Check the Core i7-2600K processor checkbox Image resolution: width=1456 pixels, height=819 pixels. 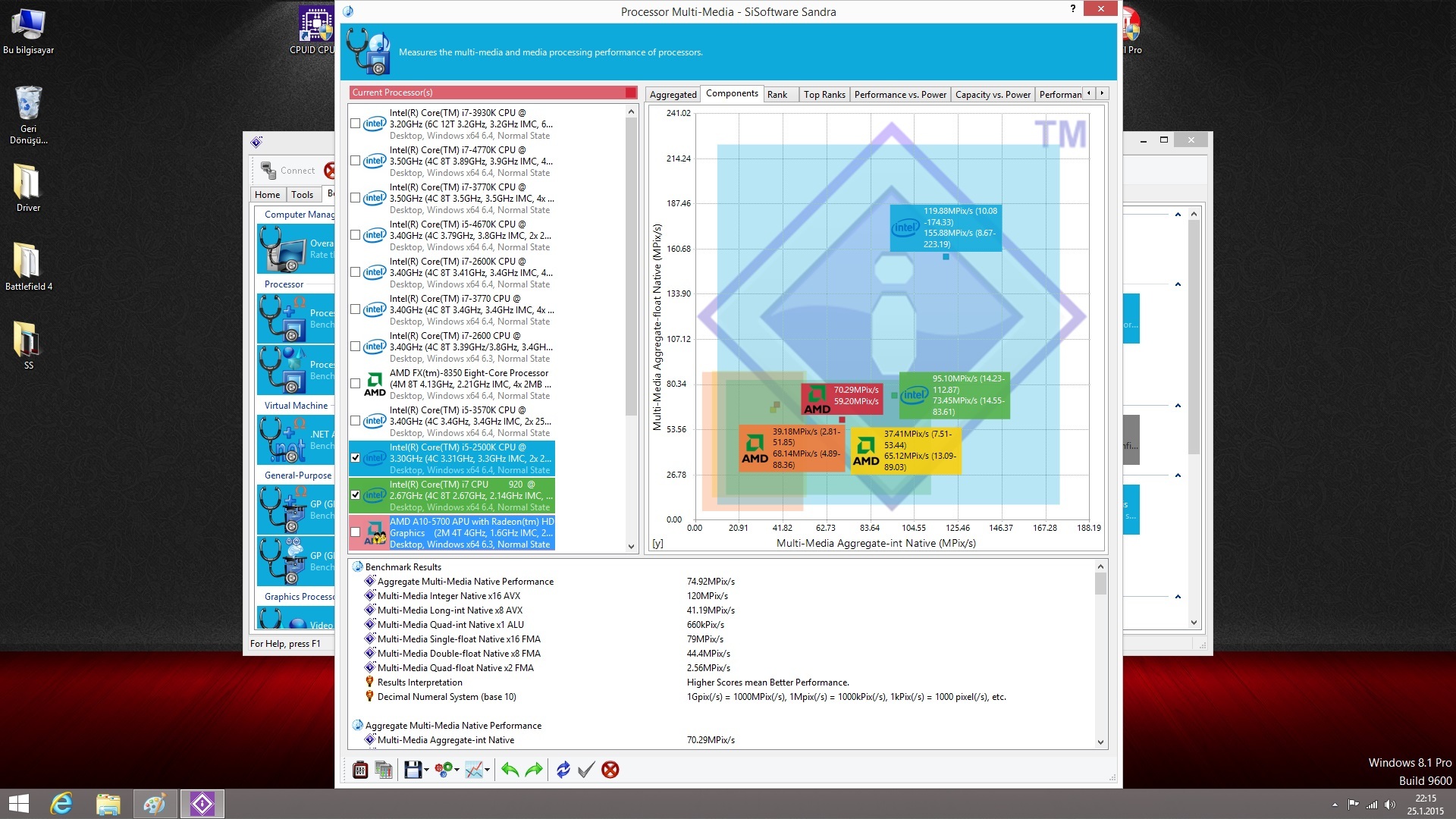pyautogui.click(x=355, y=271)
